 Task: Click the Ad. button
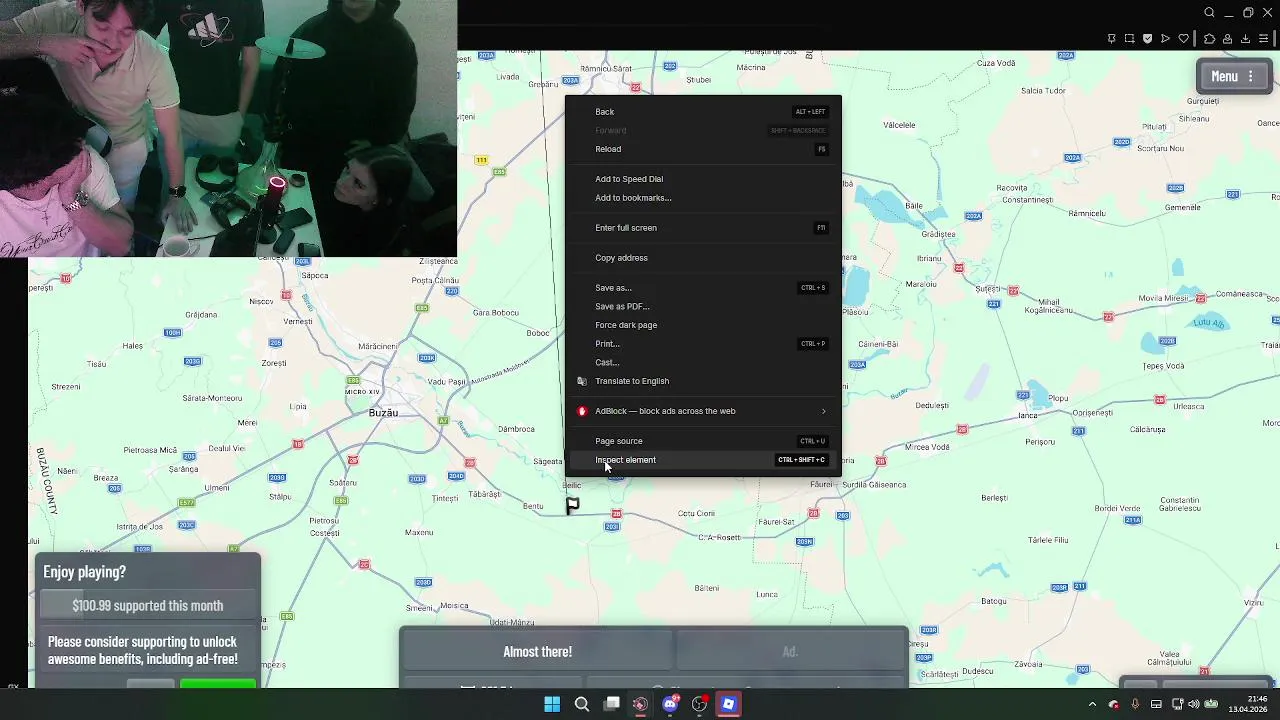(790, 652)
